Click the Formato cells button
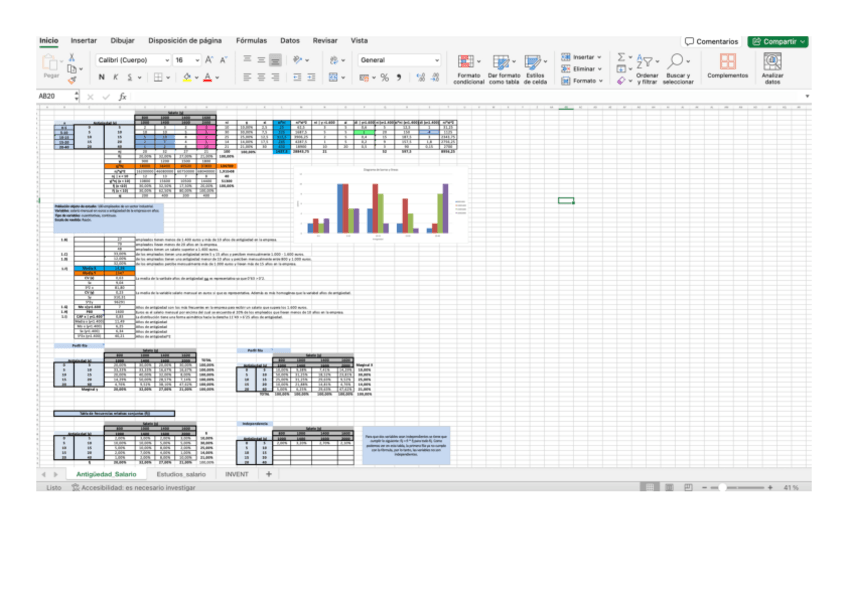This screenshot has height=599, width=848. click(x=581, y=81)
